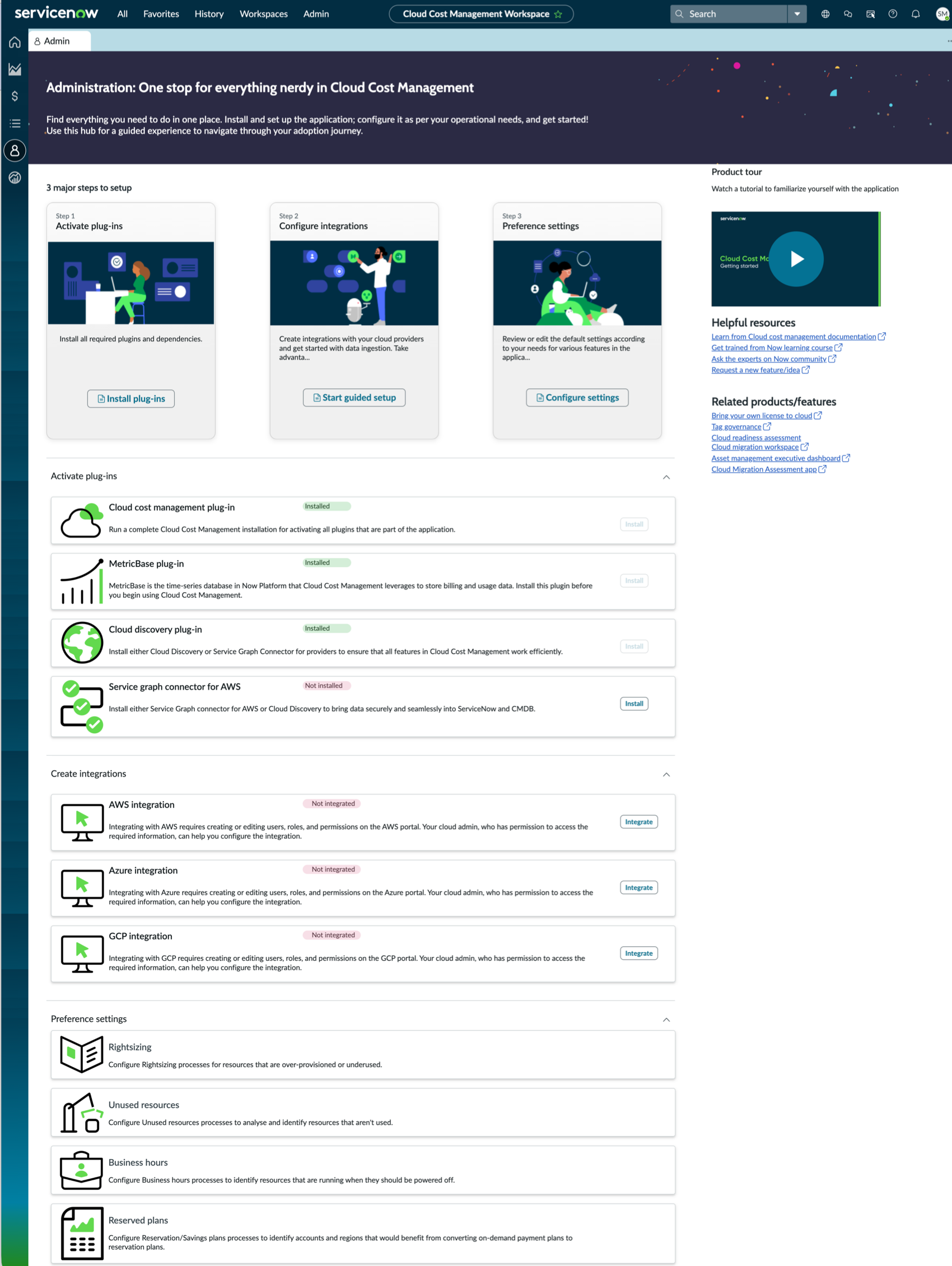Open the Home icon in left sidebar
Viewport: 952px width, 1266px height.
click(15, 42)
